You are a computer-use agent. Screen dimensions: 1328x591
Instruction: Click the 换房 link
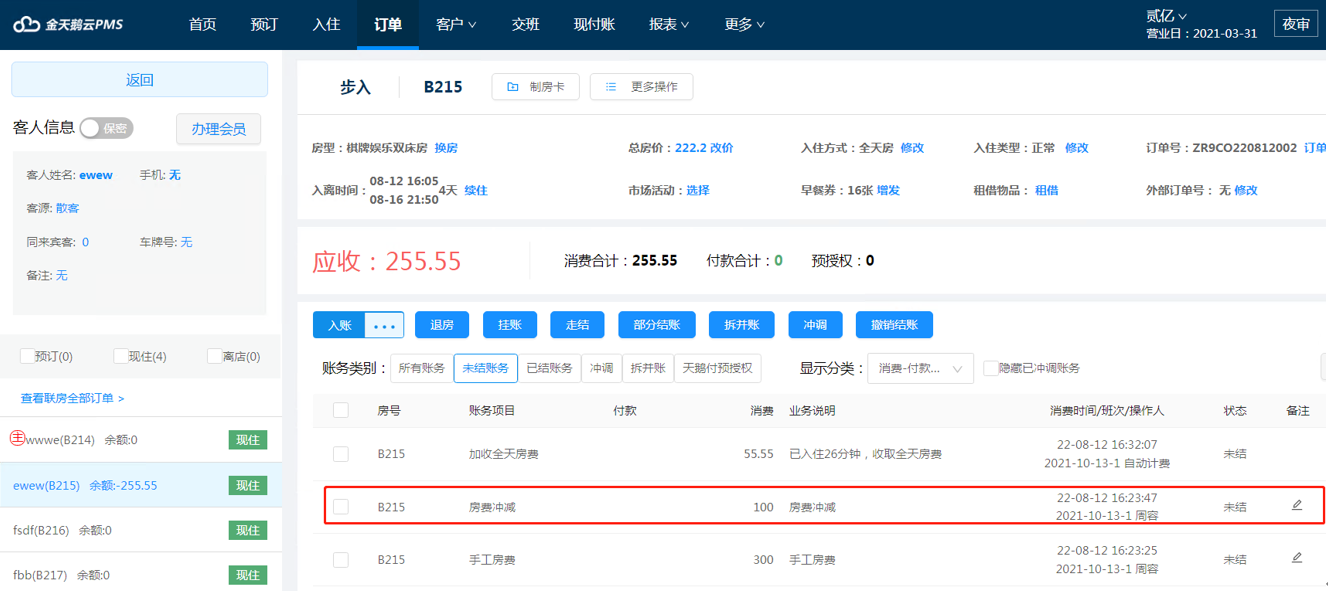click(x=446, y=148)
